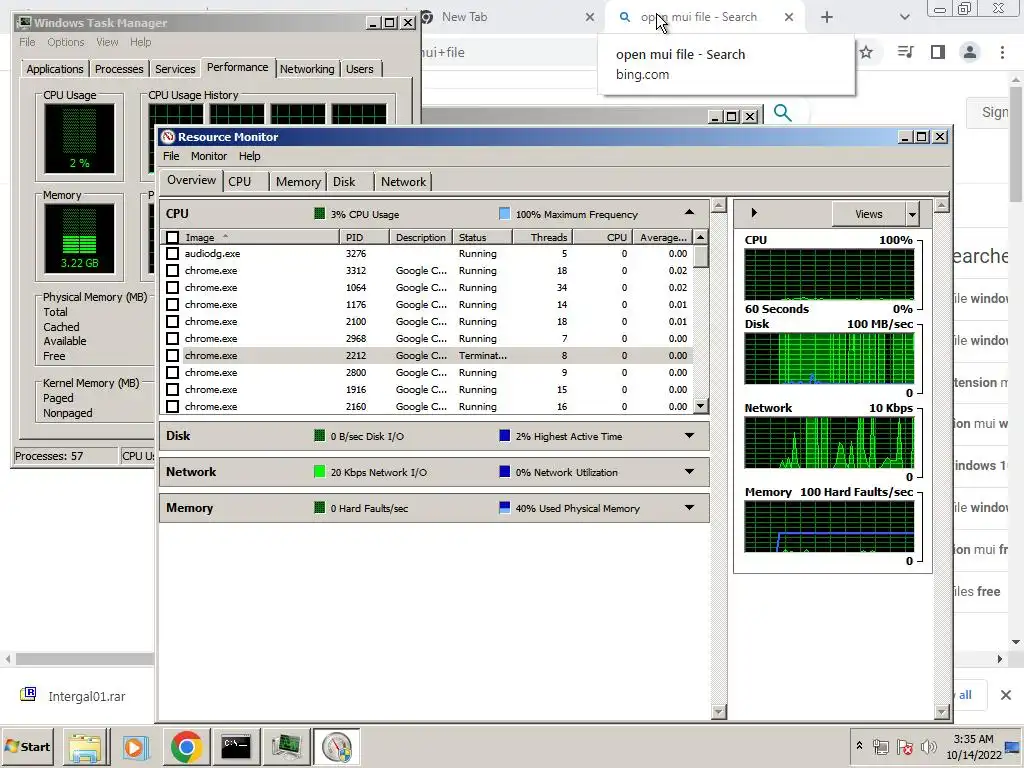Screen dimensions: 1024x768
Task: Tick checkbox for chrome.exe PID 3312
Action: click(172, 270)
